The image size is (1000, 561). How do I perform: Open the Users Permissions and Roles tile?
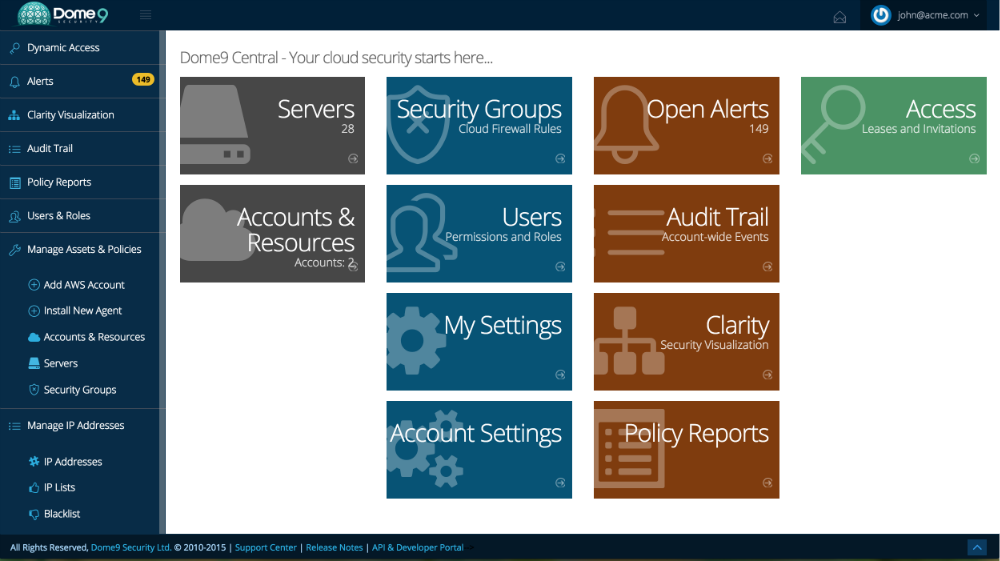(x=479, y=233)
